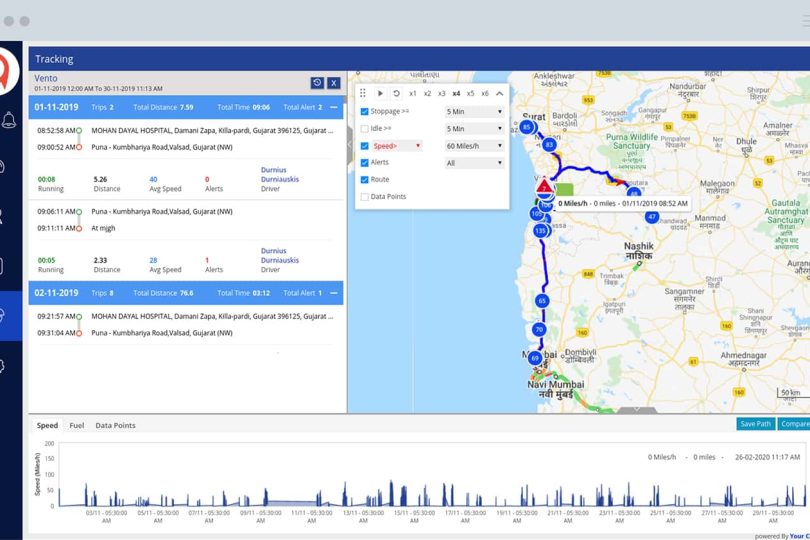Click the replay/reset icon in playback panel

pyautogui.click(x=396, y=93)
